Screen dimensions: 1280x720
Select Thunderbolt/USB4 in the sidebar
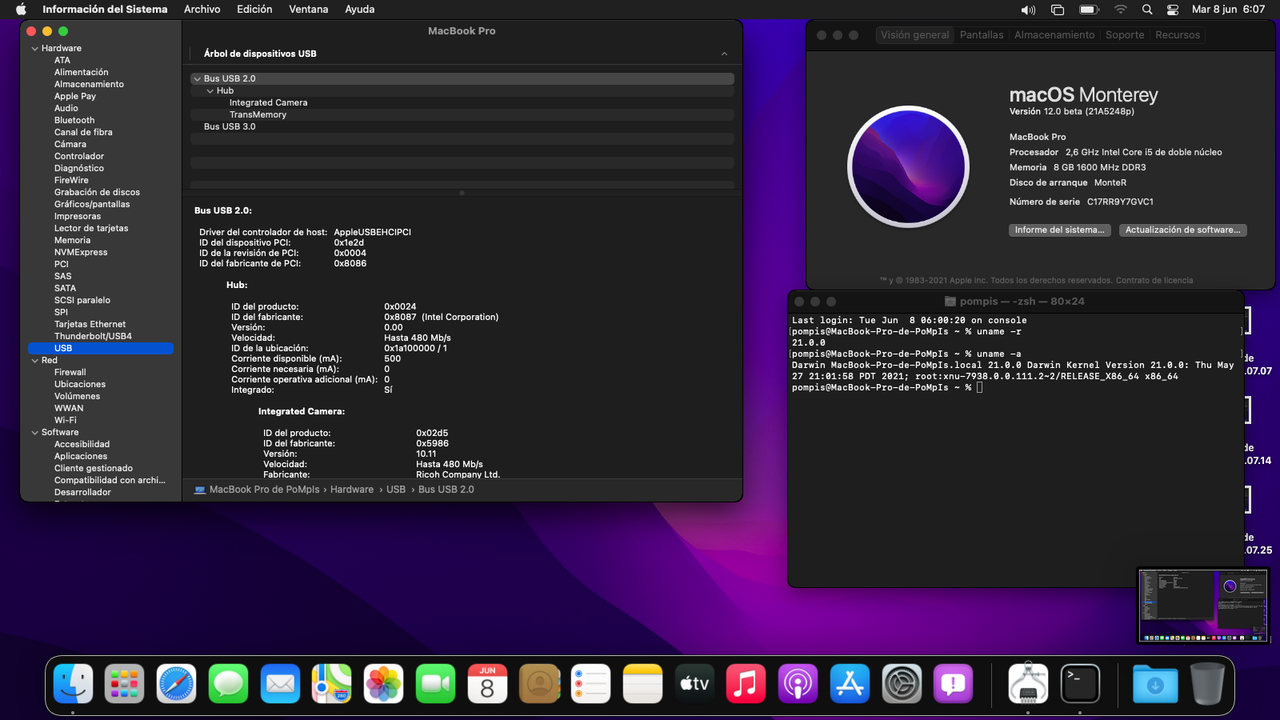[x=93, y=336]
